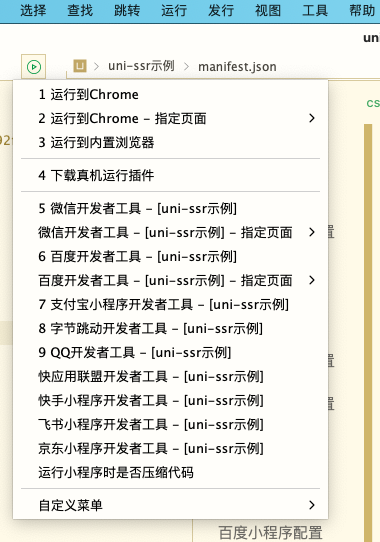Run 6 百度开发者工具 - [uni-ssr示例]
This screenshot has height=542, width=380.
pyautogui.click(x=170, y=256)
